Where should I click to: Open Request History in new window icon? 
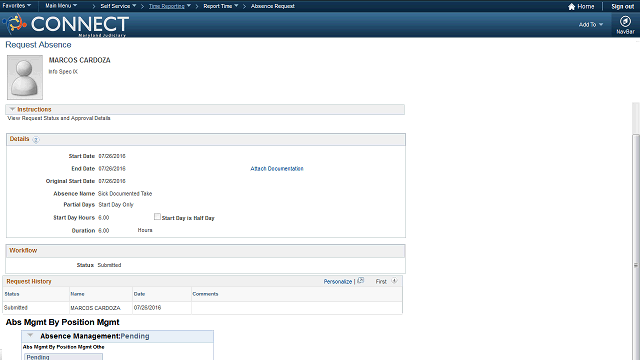click(x=360, y=281)
